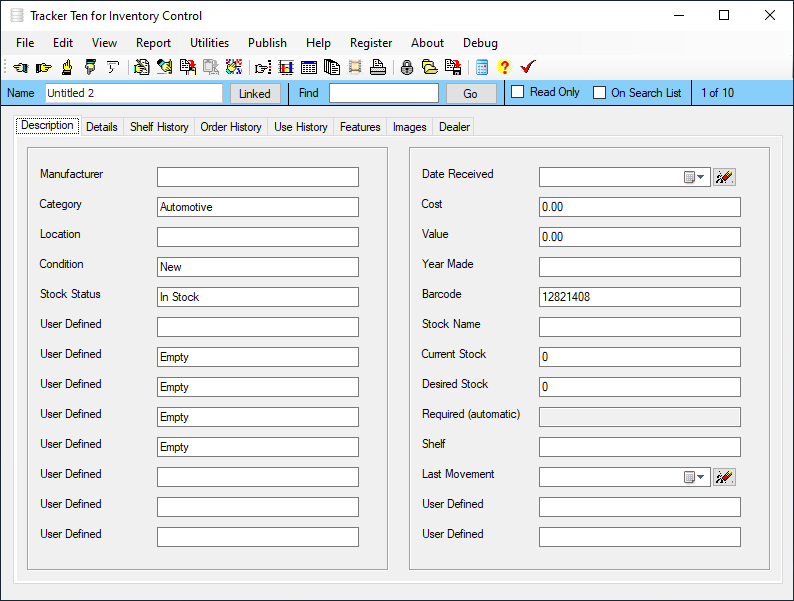Enable the Read Only checkbox
Screen dimensions: 794x601
(518, 92)
